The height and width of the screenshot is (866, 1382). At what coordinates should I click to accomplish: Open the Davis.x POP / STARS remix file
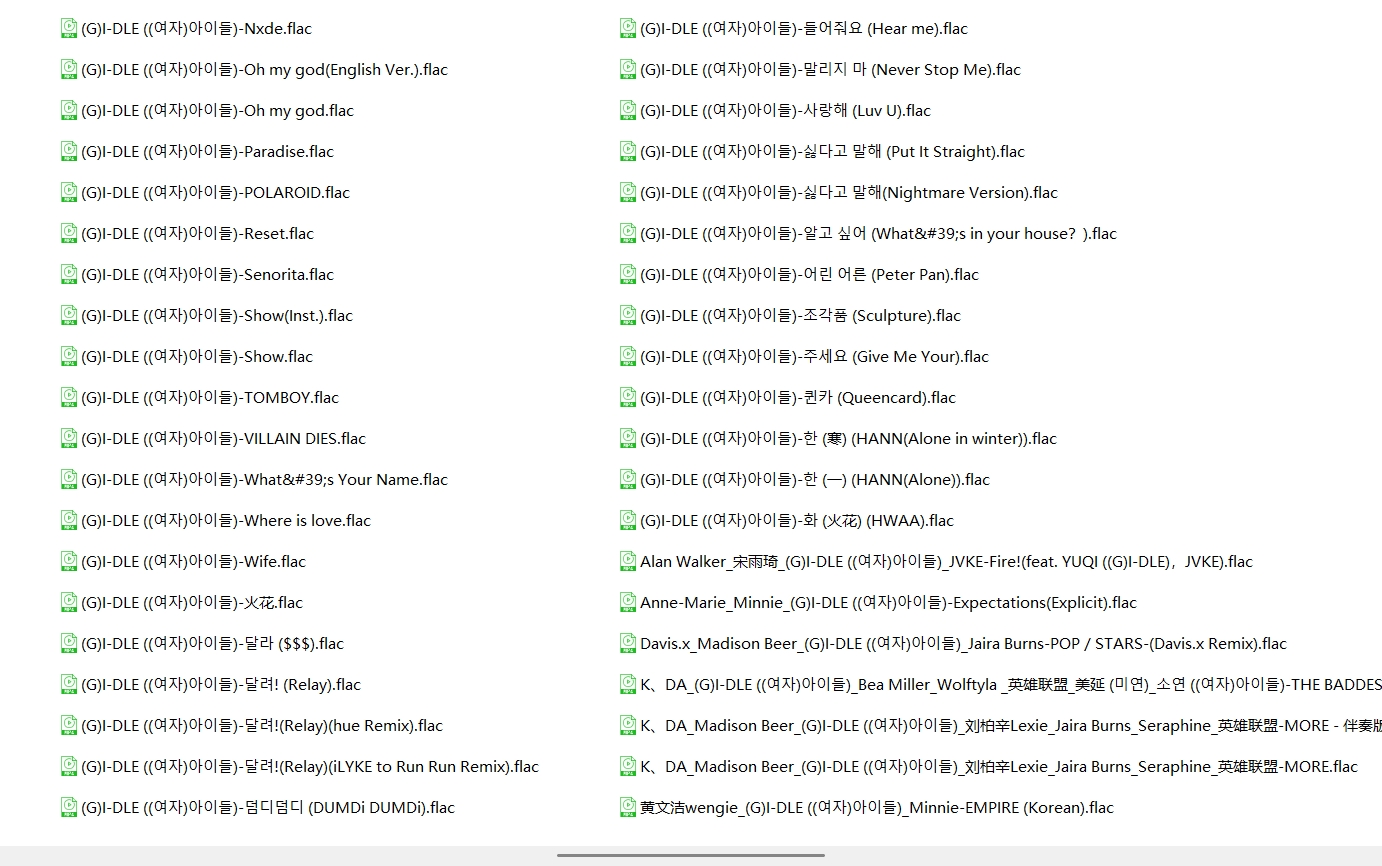(x=963, y=643)
